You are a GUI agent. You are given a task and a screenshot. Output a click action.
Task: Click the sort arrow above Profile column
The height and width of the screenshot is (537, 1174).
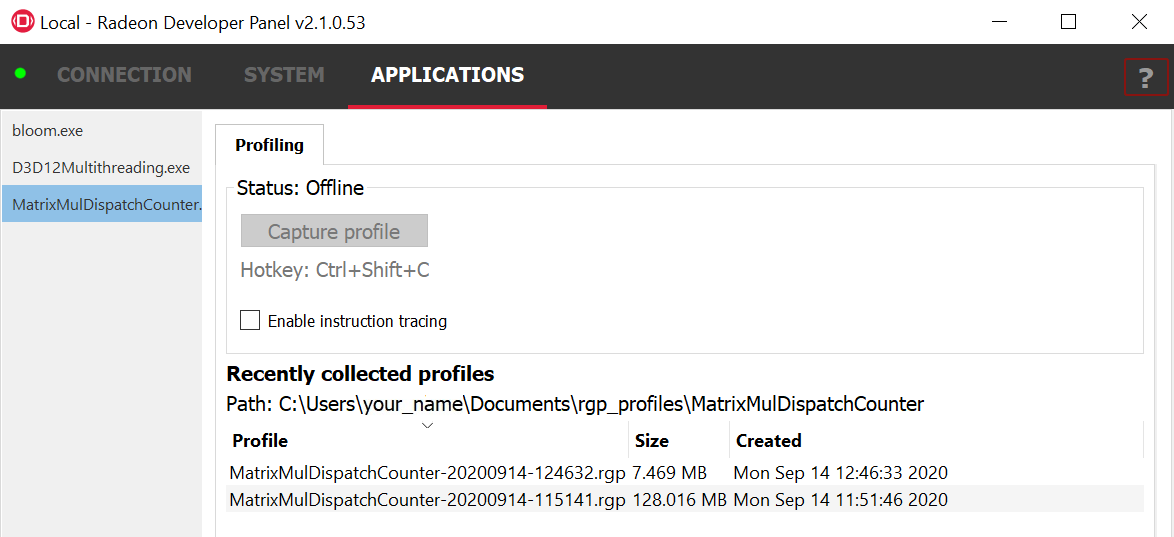427,425
